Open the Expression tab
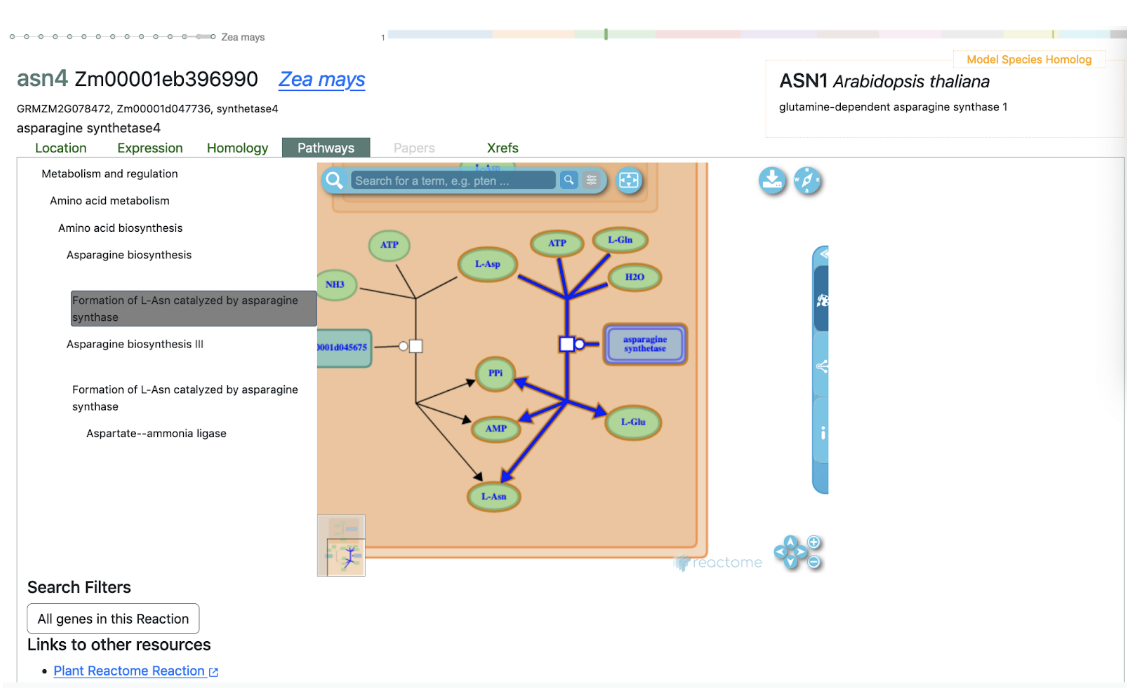The image size is (1136, 688). point(150,148)
